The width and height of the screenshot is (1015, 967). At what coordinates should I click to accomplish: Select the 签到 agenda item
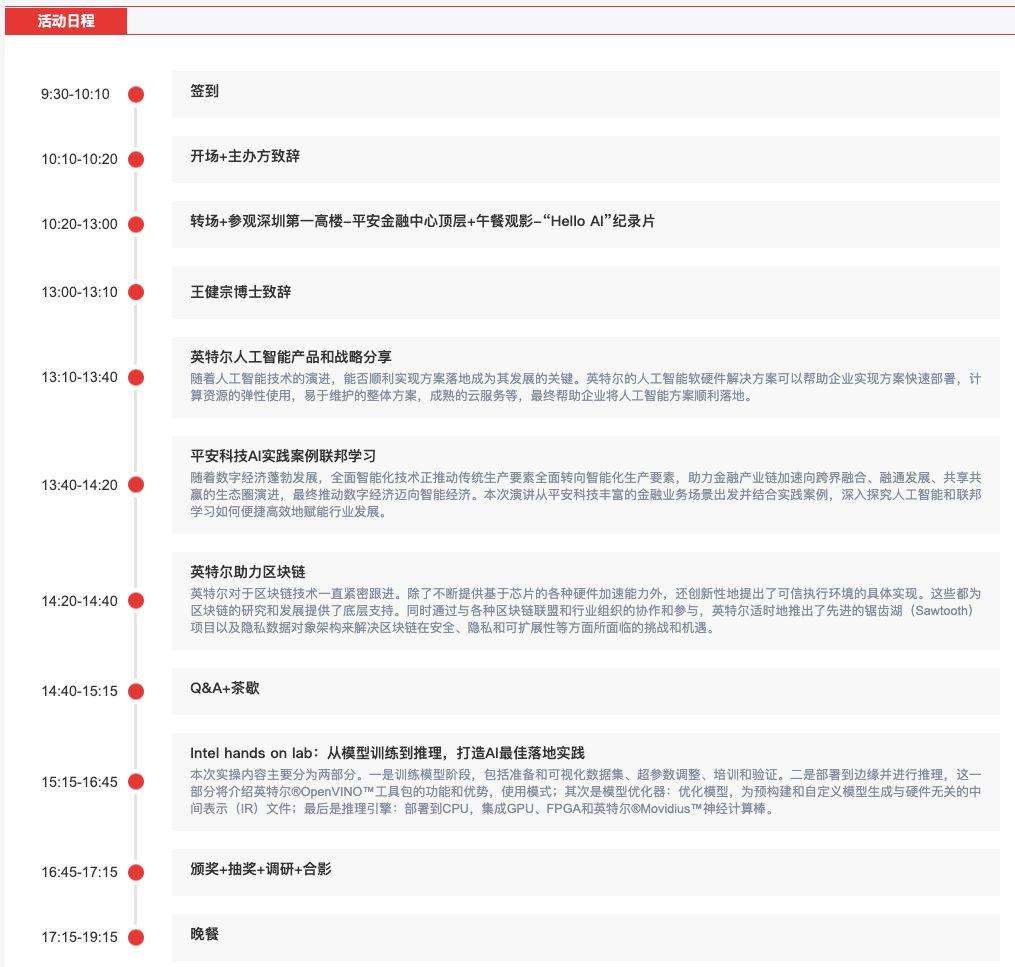pyautogui.click(x=586, y=94)
